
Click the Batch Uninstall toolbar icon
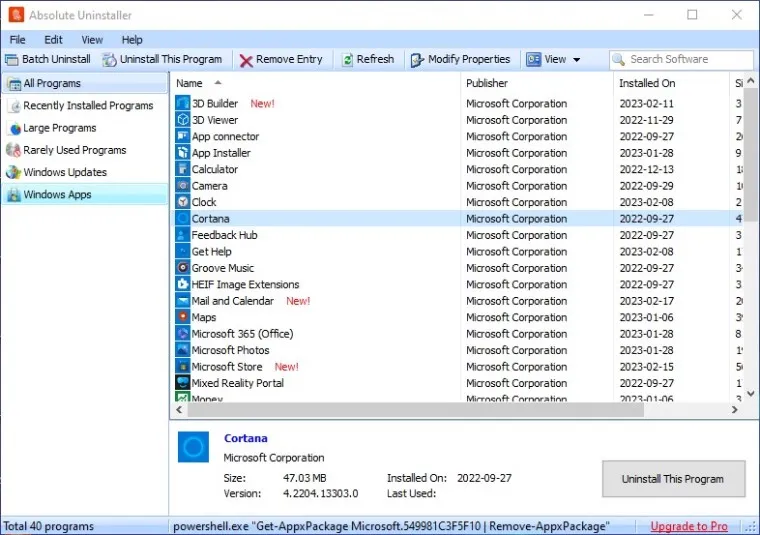pyautogui.click(x=12, y=60)
